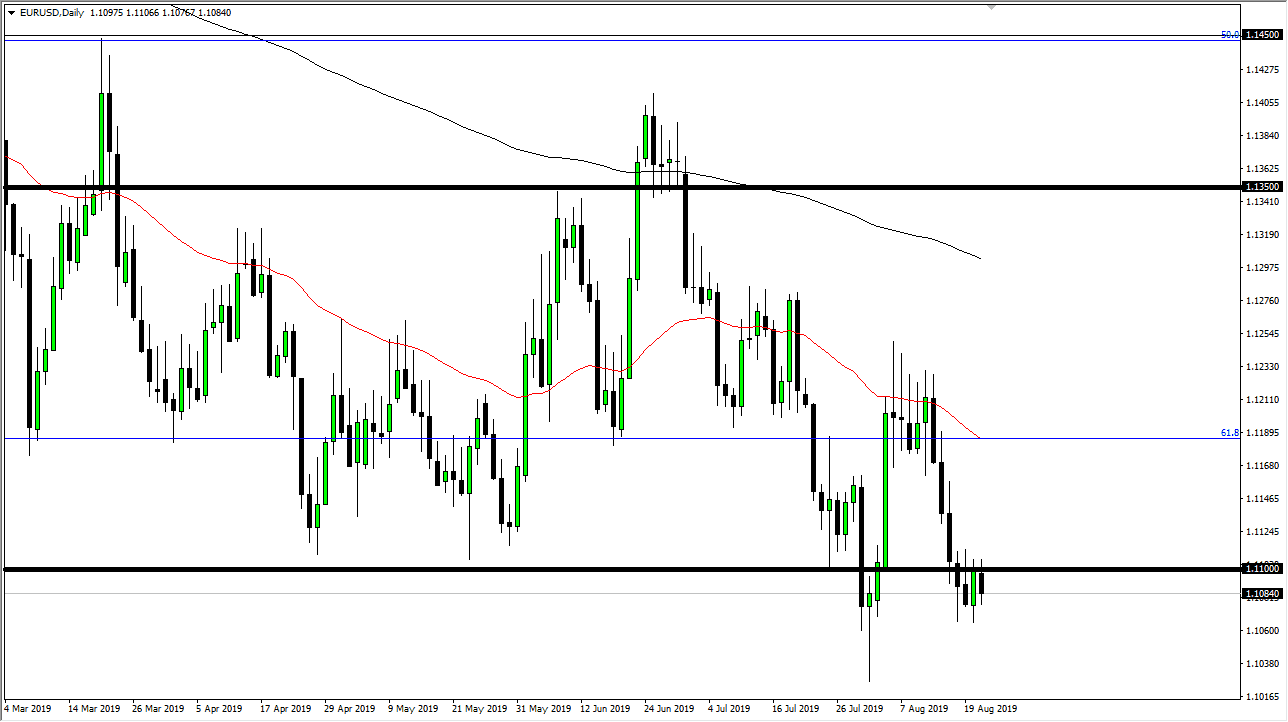Image resolution: width=1288 pixels, height=722 pixels.
Task: Click the OHLC value 1.10975 in header
Action: click(108, 13)
